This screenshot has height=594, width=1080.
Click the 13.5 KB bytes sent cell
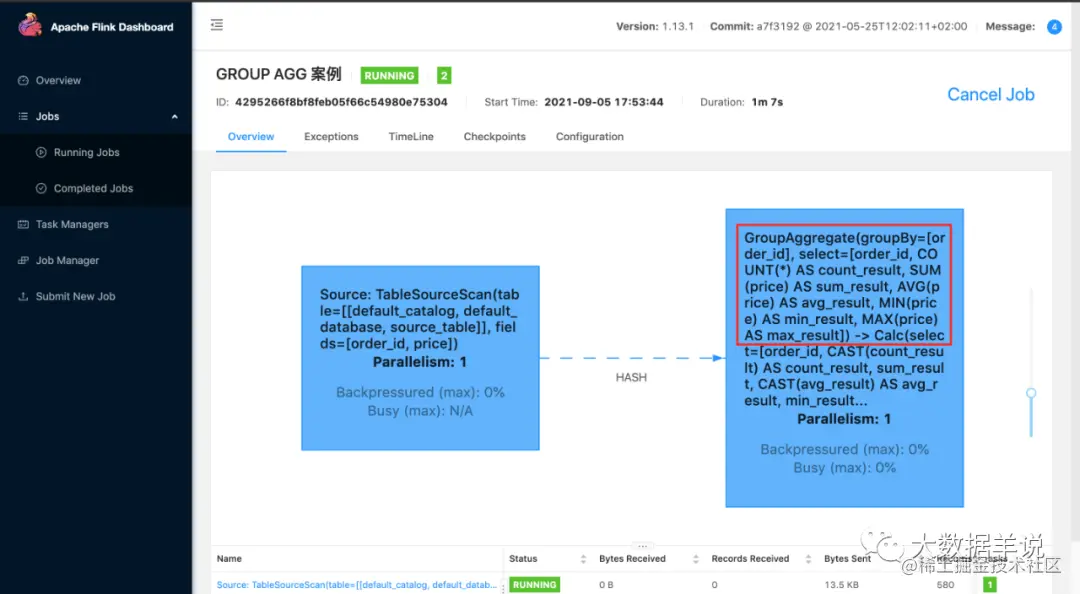pyautogui.click(x=841, y=584)
